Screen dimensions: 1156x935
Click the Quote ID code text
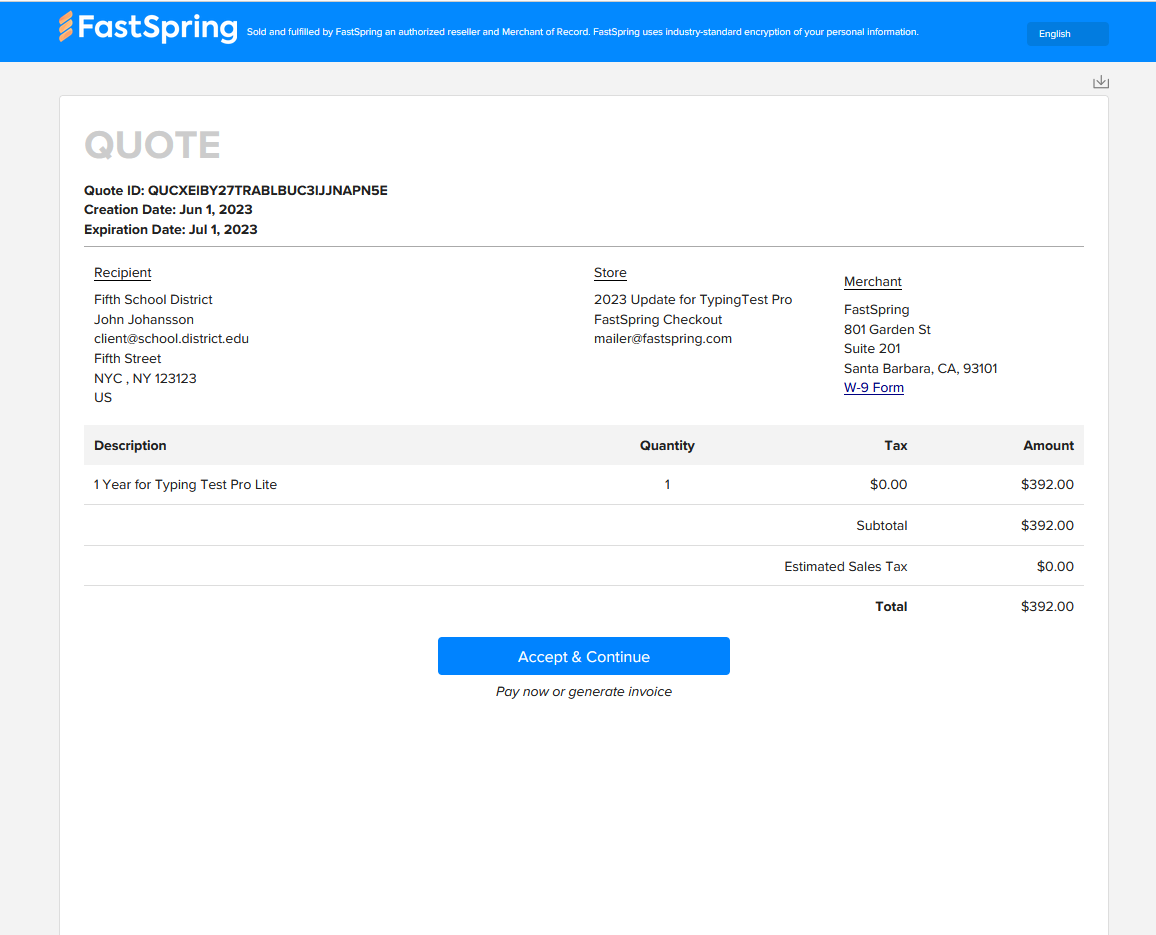pos(267,190)
